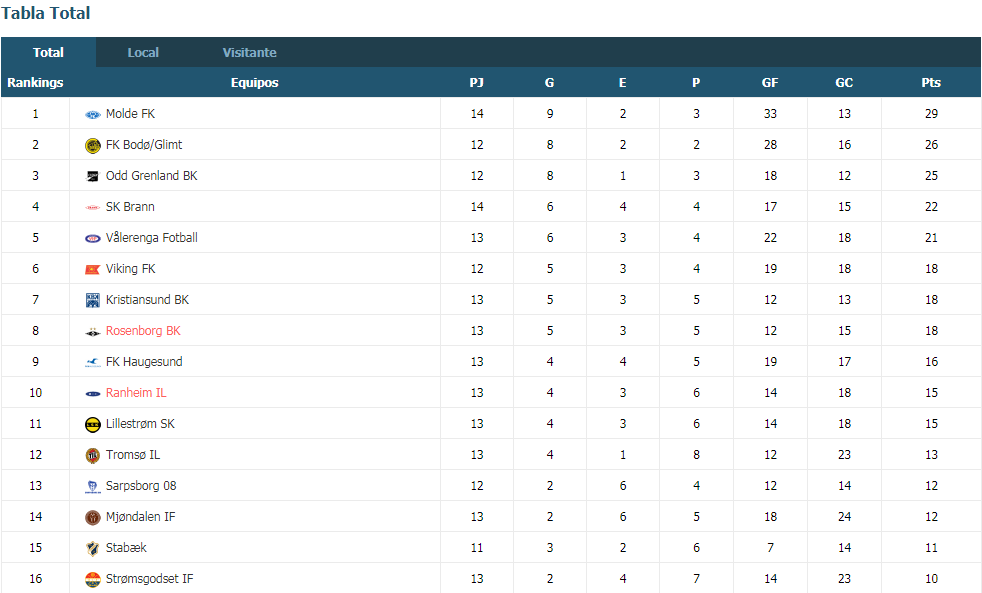Screen dimensions: 982x593
Task: Click the Mjøndalen IF brown crest
Action: 93,518
